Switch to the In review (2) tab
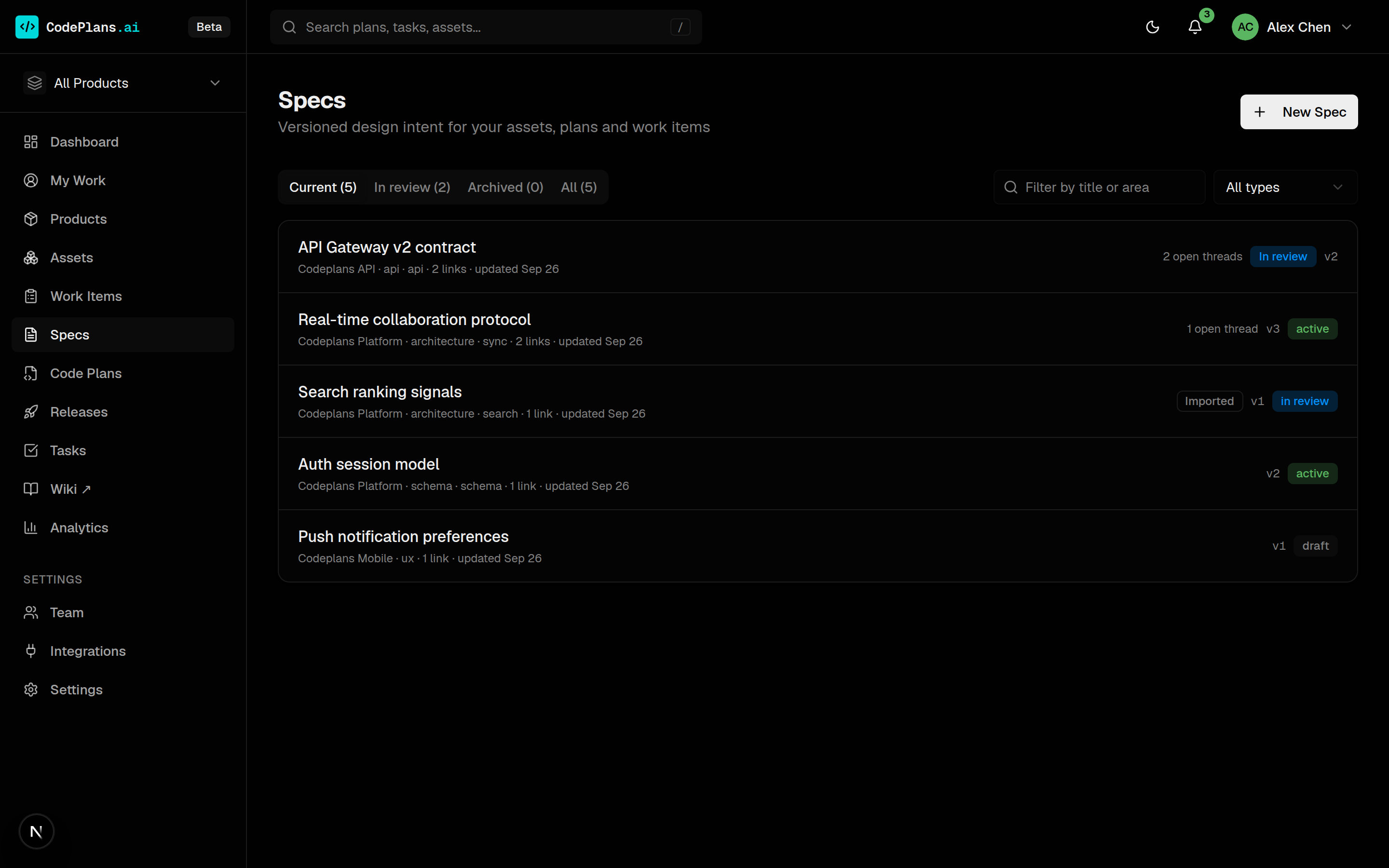The image size is (1389, 868). 411,187
